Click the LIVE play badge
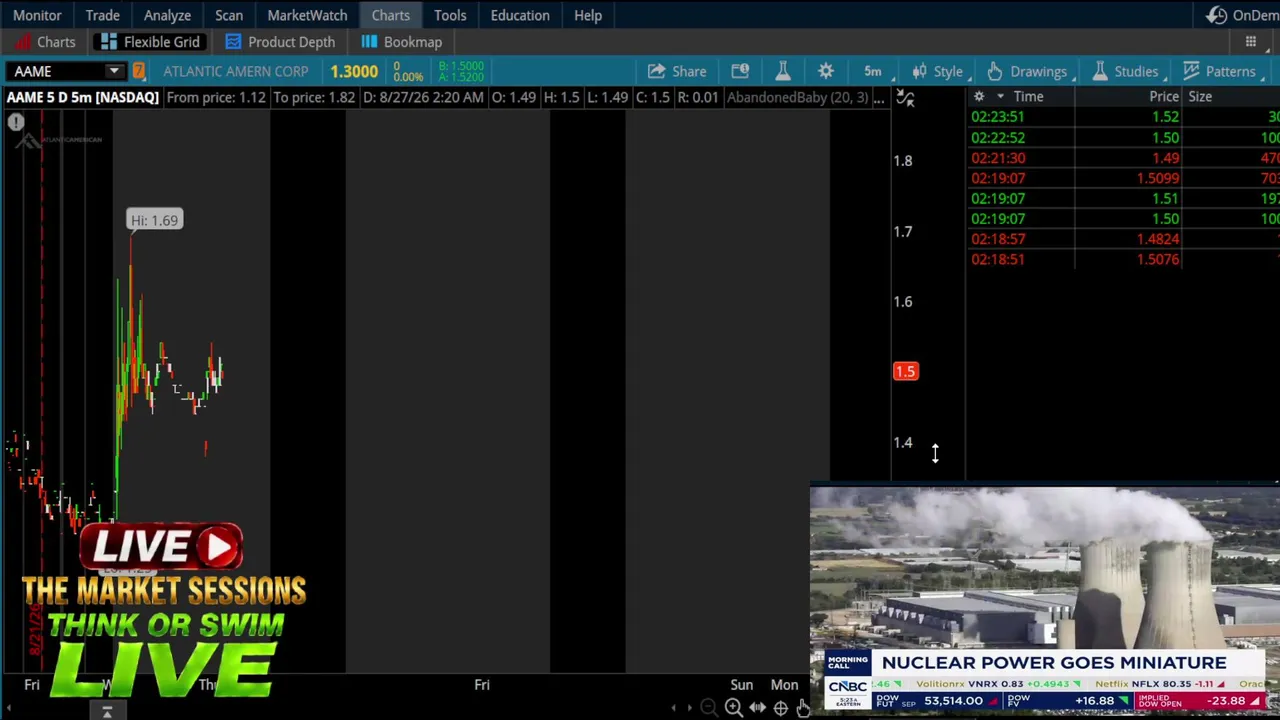Screen dimensions: 1280x720 [163, 547]
